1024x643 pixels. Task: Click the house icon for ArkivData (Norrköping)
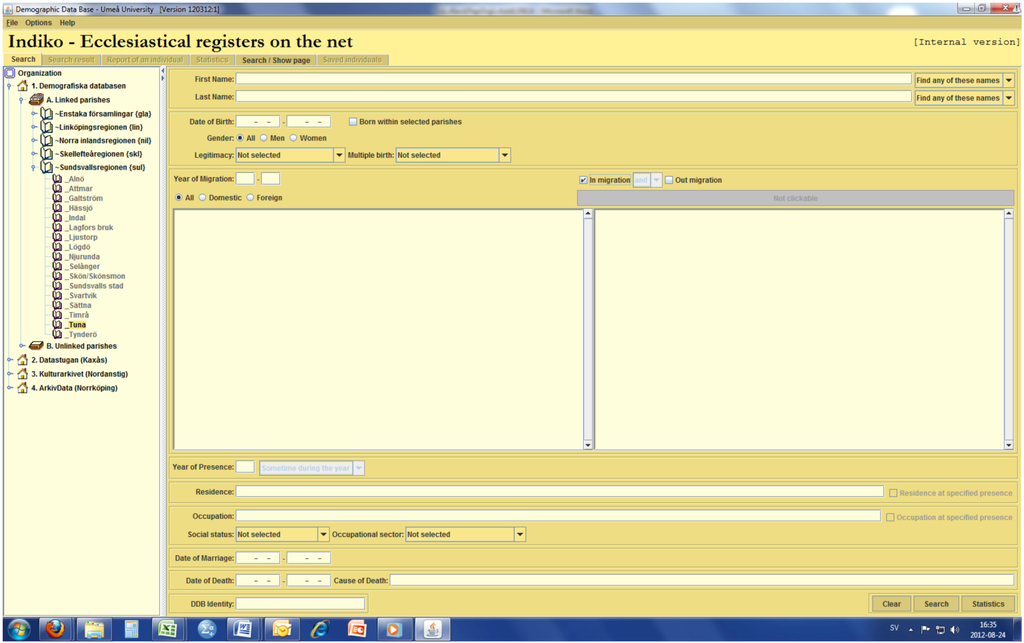coord(23,387)
